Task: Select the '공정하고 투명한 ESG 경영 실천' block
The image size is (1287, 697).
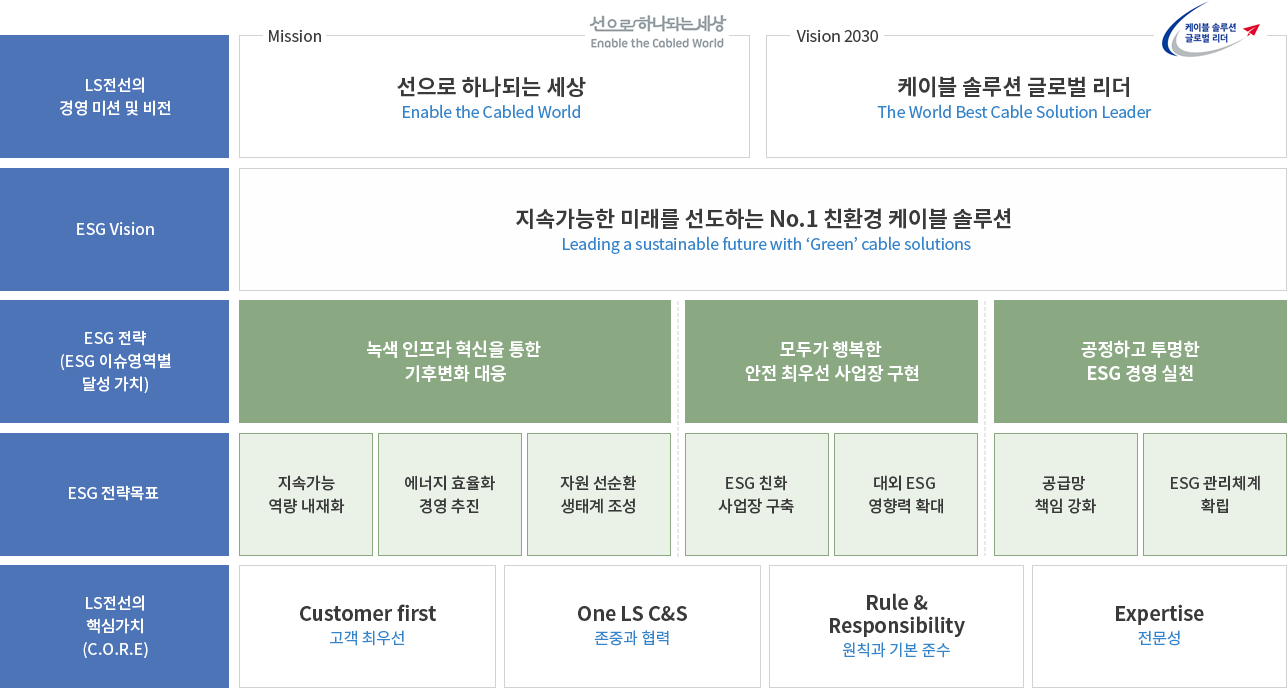Action: point(1139,361)
